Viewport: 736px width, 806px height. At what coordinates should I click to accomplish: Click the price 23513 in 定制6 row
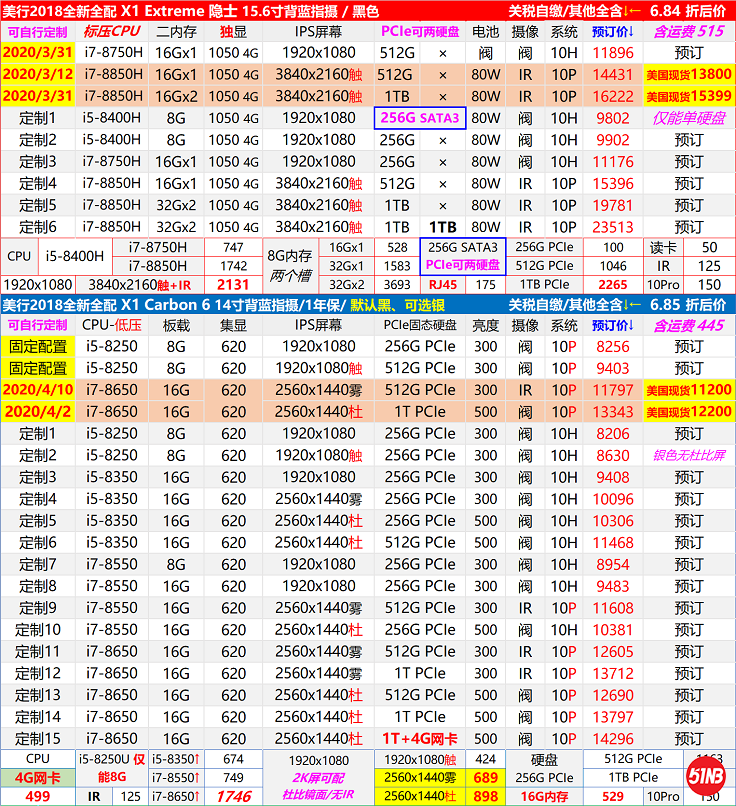[612, 227]
